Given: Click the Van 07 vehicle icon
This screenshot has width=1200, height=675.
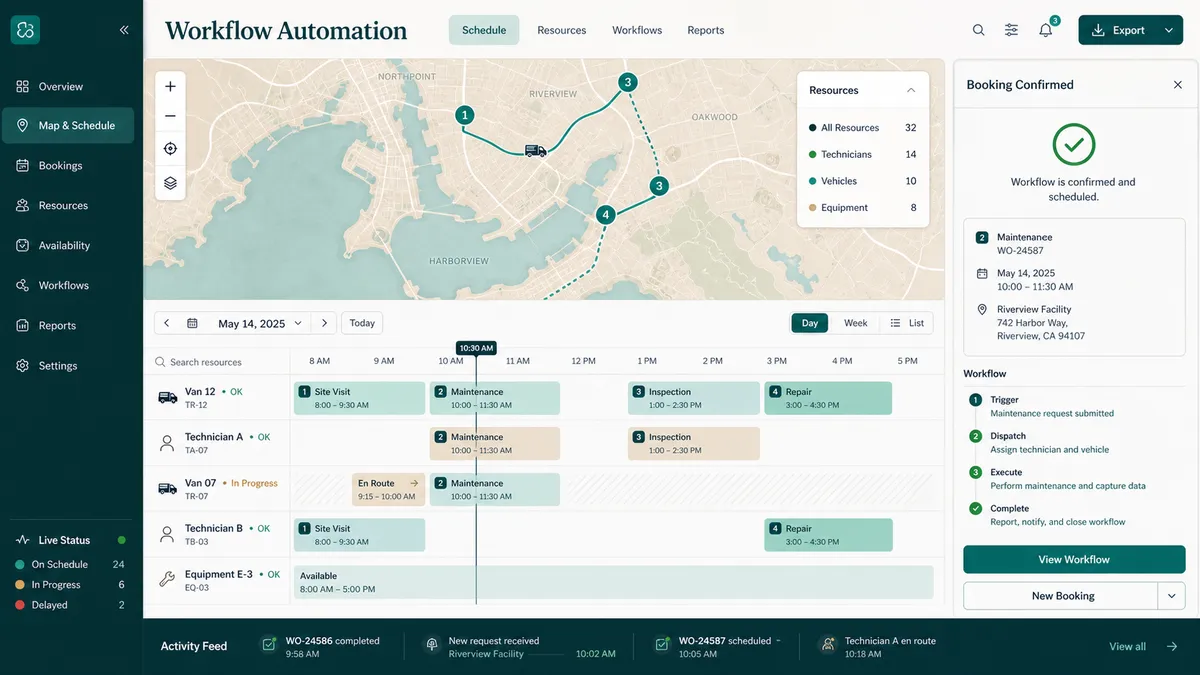Looking at the screenshot, I should point(167,489).
